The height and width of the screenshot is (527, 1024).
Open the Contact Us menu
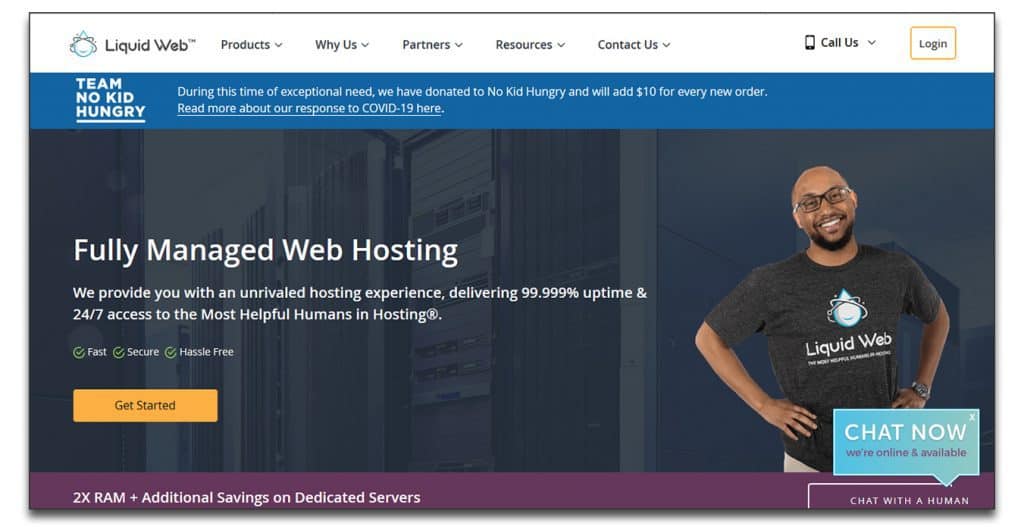[633, 44]
